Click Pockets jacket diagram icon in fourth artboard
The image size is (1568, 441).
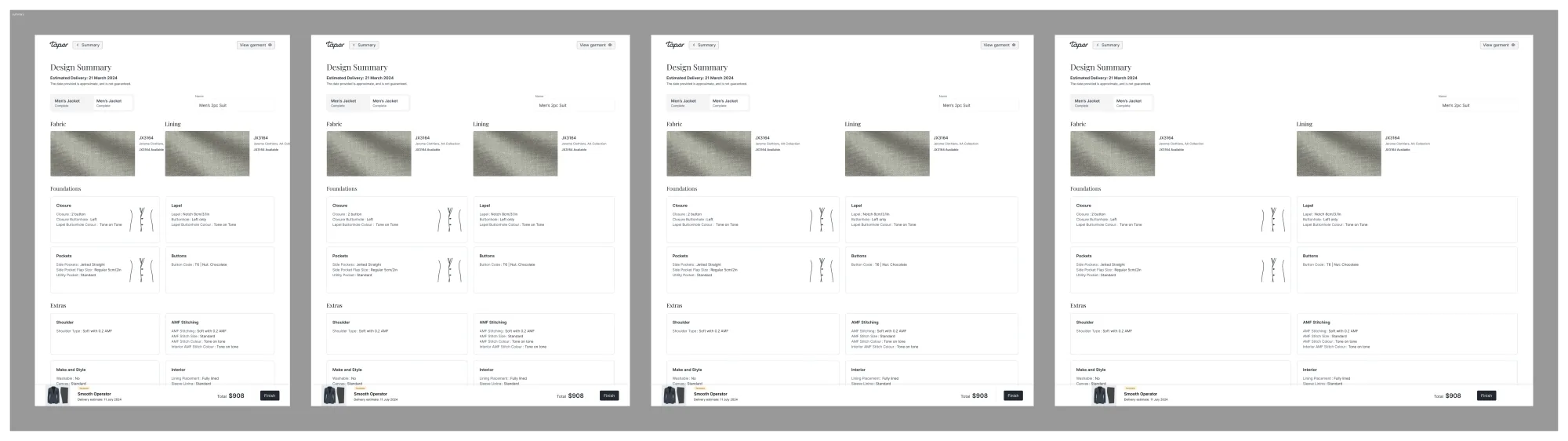point(1273,270)
